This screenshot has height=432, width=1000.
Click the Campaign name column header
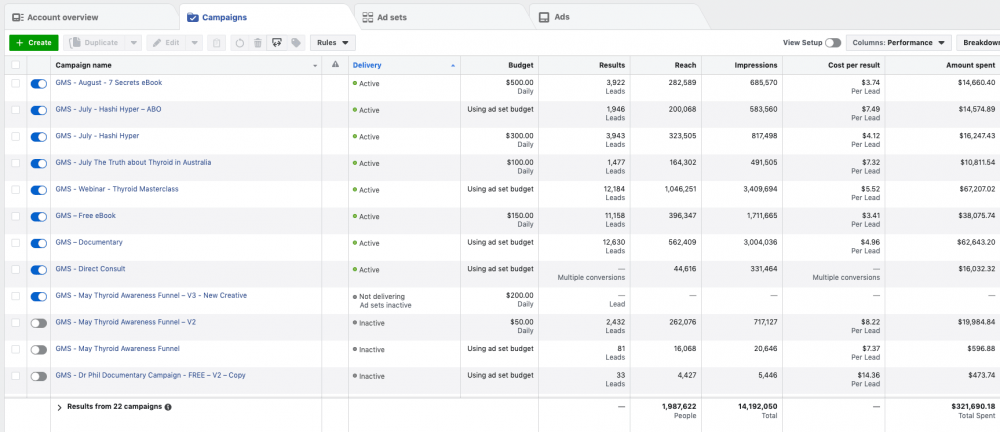83,65
